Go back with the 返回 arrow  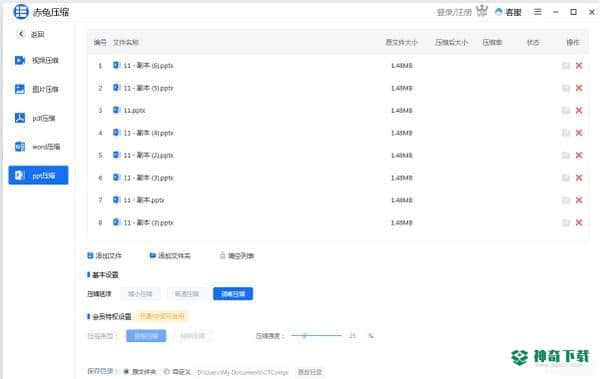point(21,34)
